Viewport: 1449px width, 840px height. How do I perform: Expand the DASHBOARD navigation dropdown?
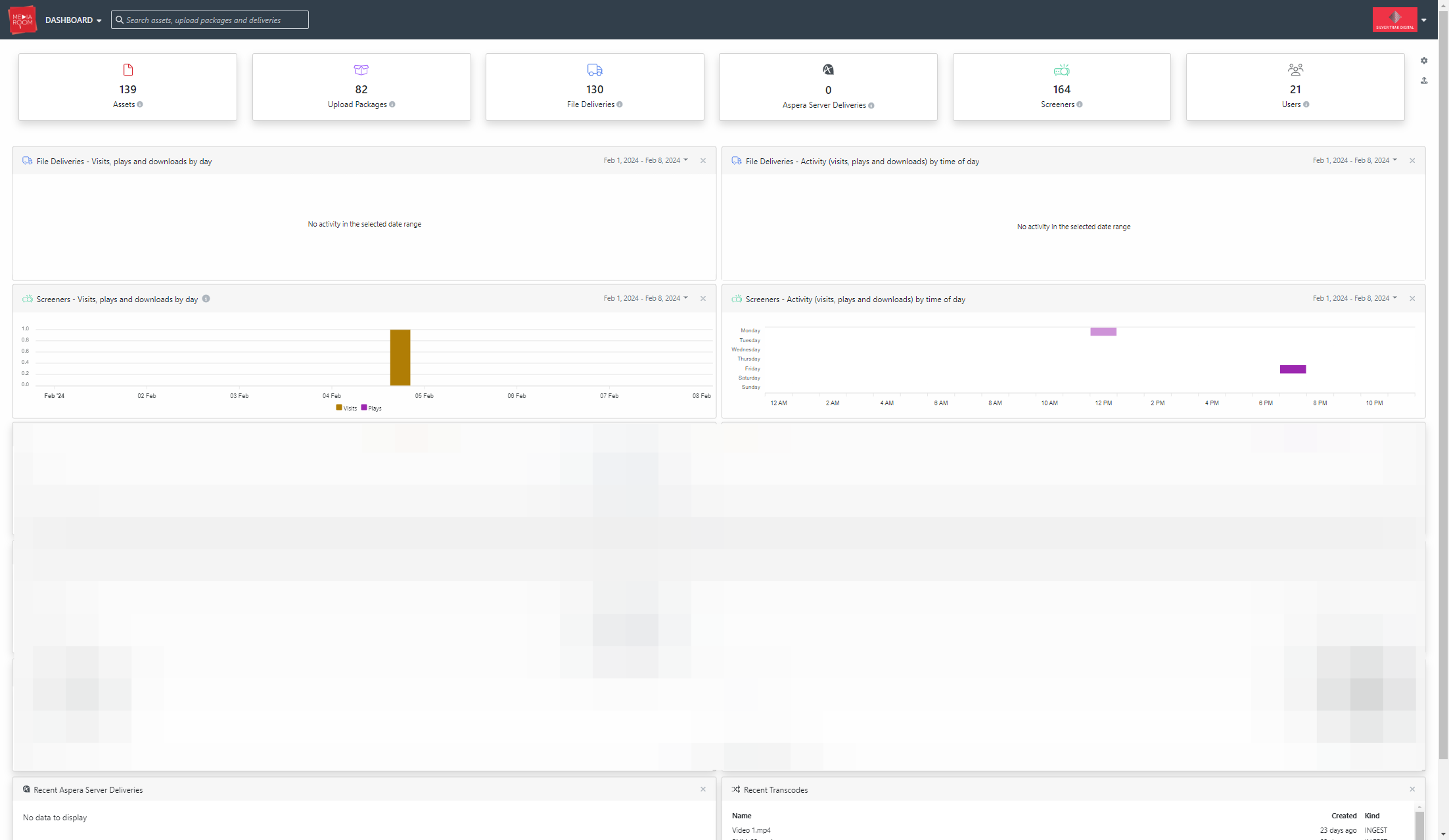74,20
